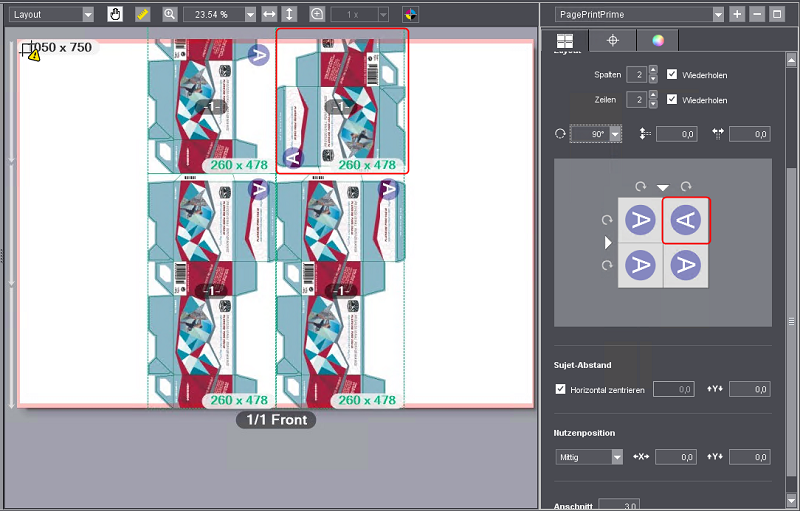Activate the yellow ruler measuring tool
Screen dimensions: 800x511
coord(142,14)
